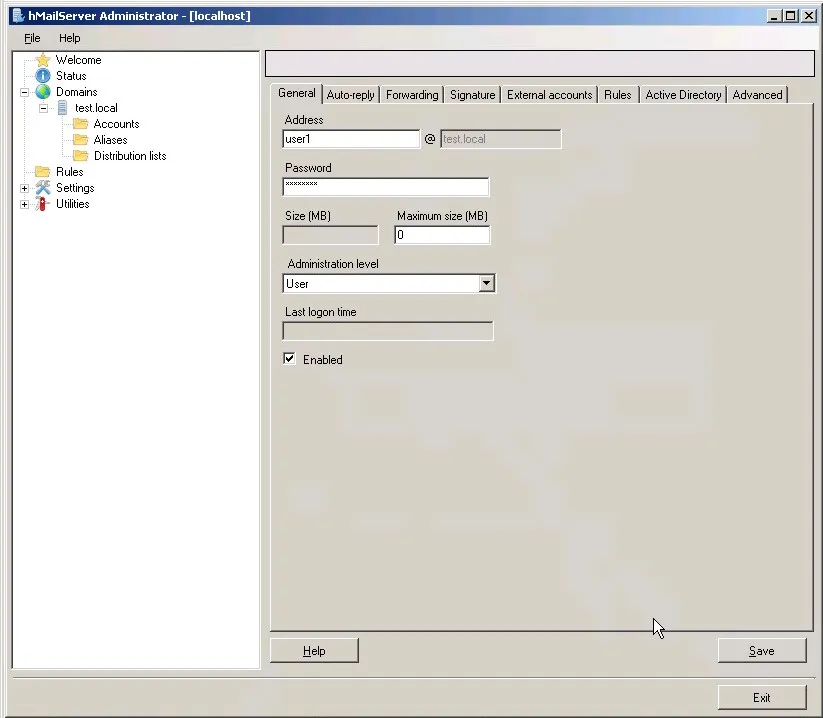Viewport: 823px width, 718px height.
Task: Select the Welcome item in the sidebar
Action: (x=80, y=59)
